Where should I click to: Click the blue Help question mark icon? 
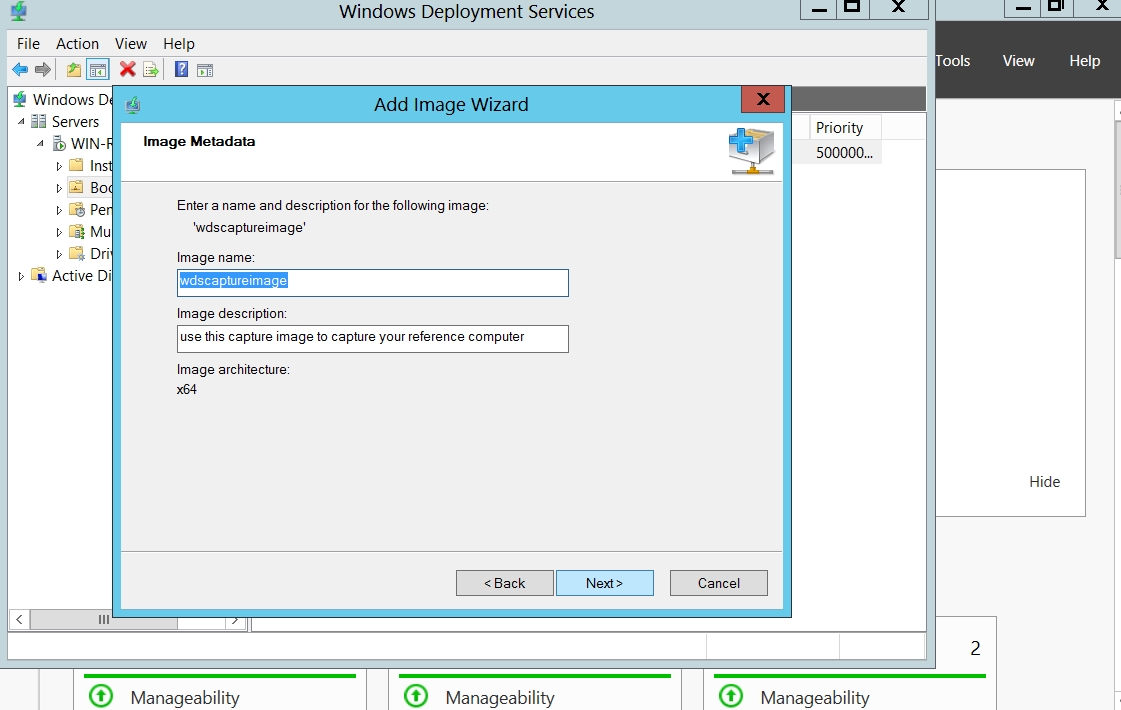tap(181, 70)
